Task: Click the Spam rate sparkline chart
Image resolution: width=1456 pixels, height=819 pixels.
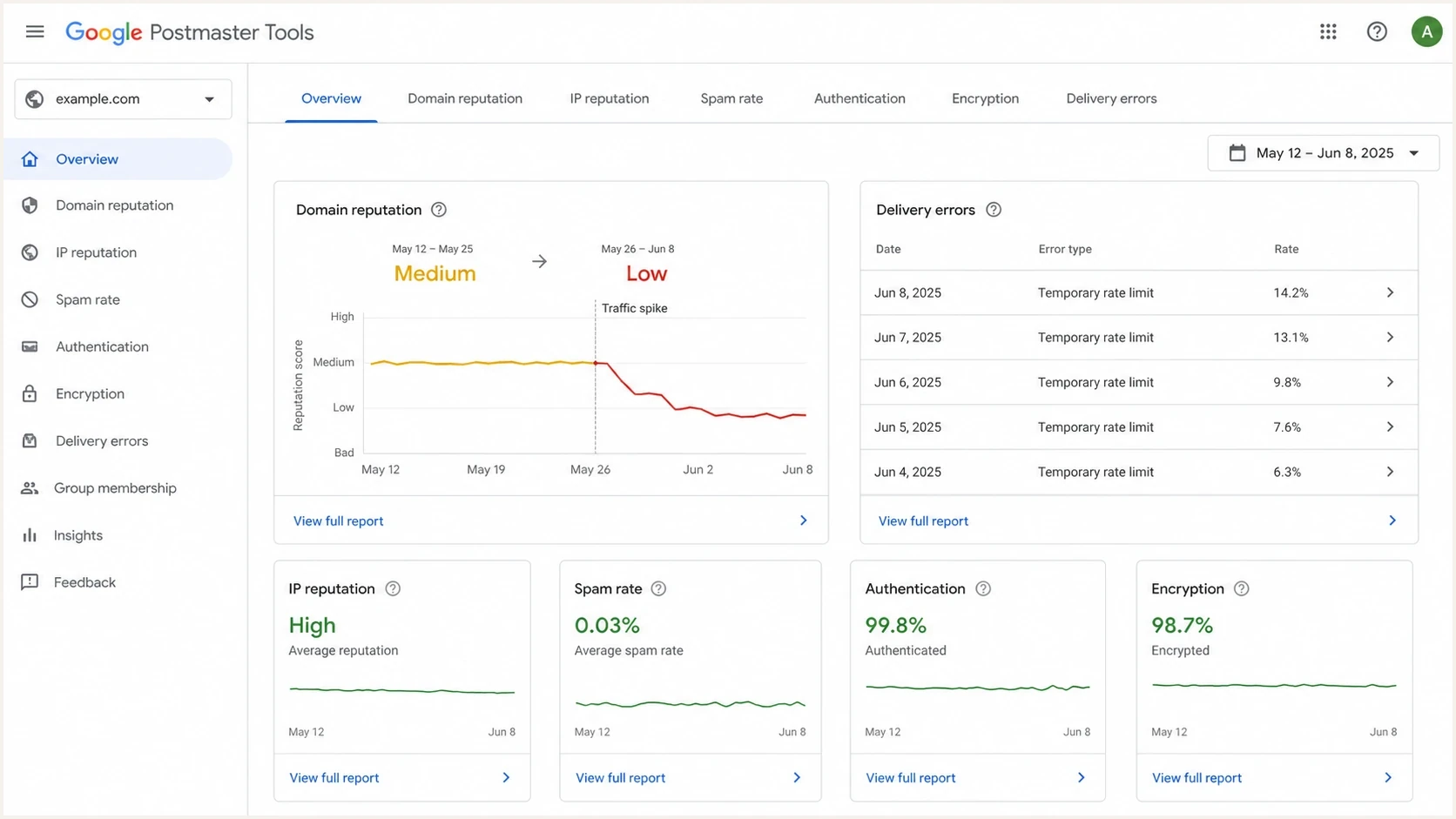Action: [690, 703]
